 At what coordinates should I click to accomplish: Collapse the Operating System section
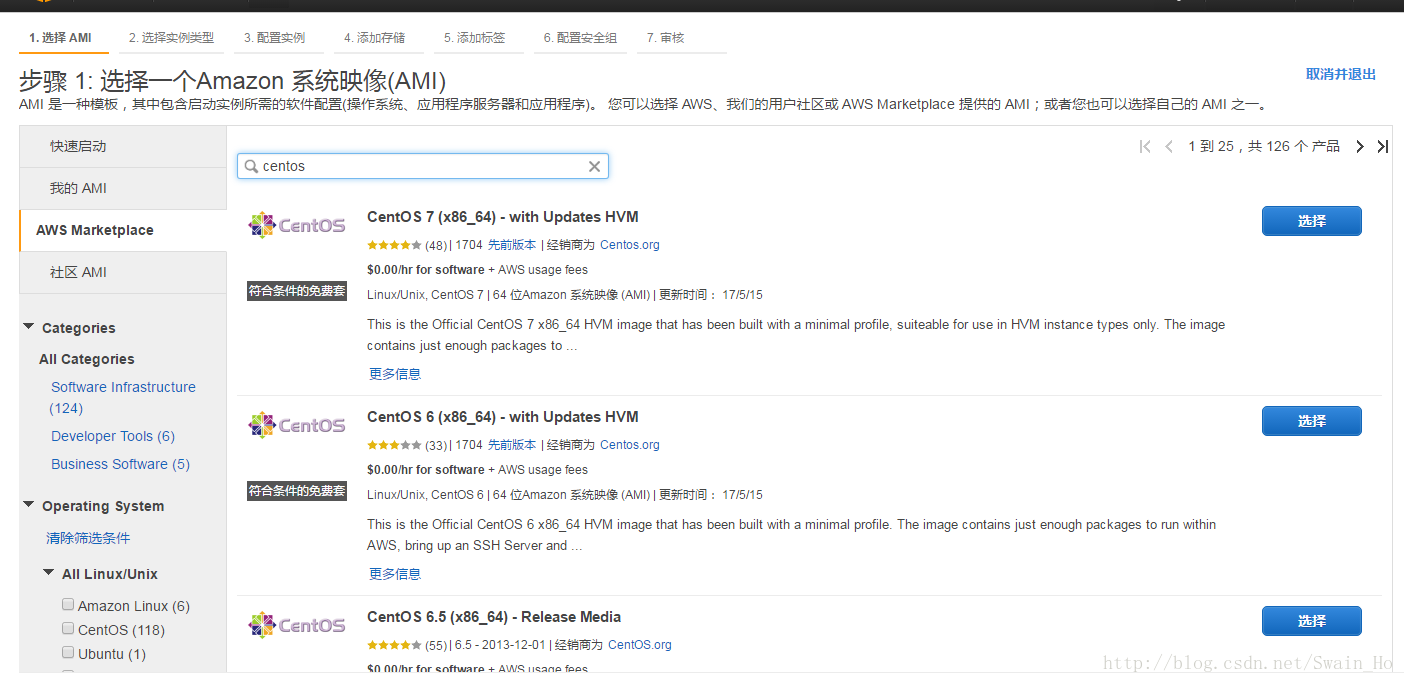click(28, 505)
